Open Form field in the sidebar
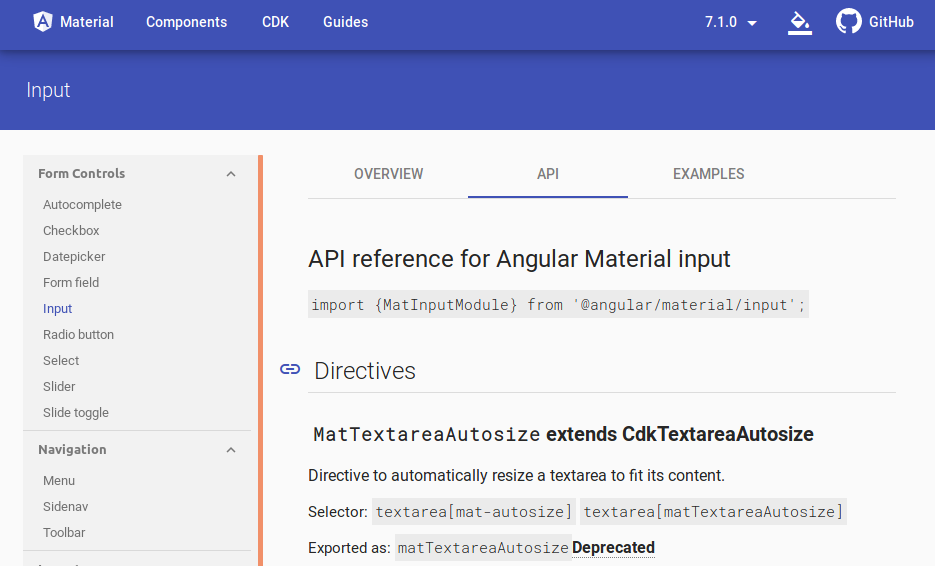This screenshot has width=935, height=566. (x=71, y=283)
